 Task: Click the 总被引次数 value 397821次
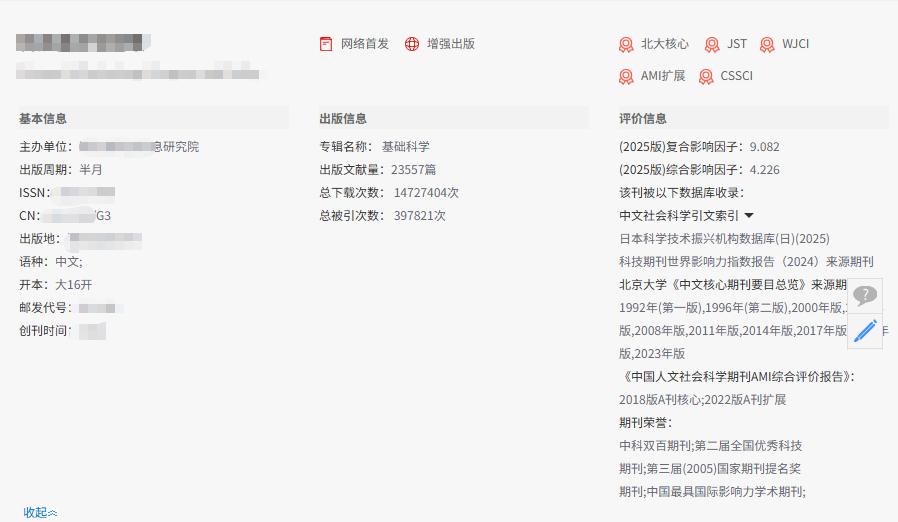[419, 215]
